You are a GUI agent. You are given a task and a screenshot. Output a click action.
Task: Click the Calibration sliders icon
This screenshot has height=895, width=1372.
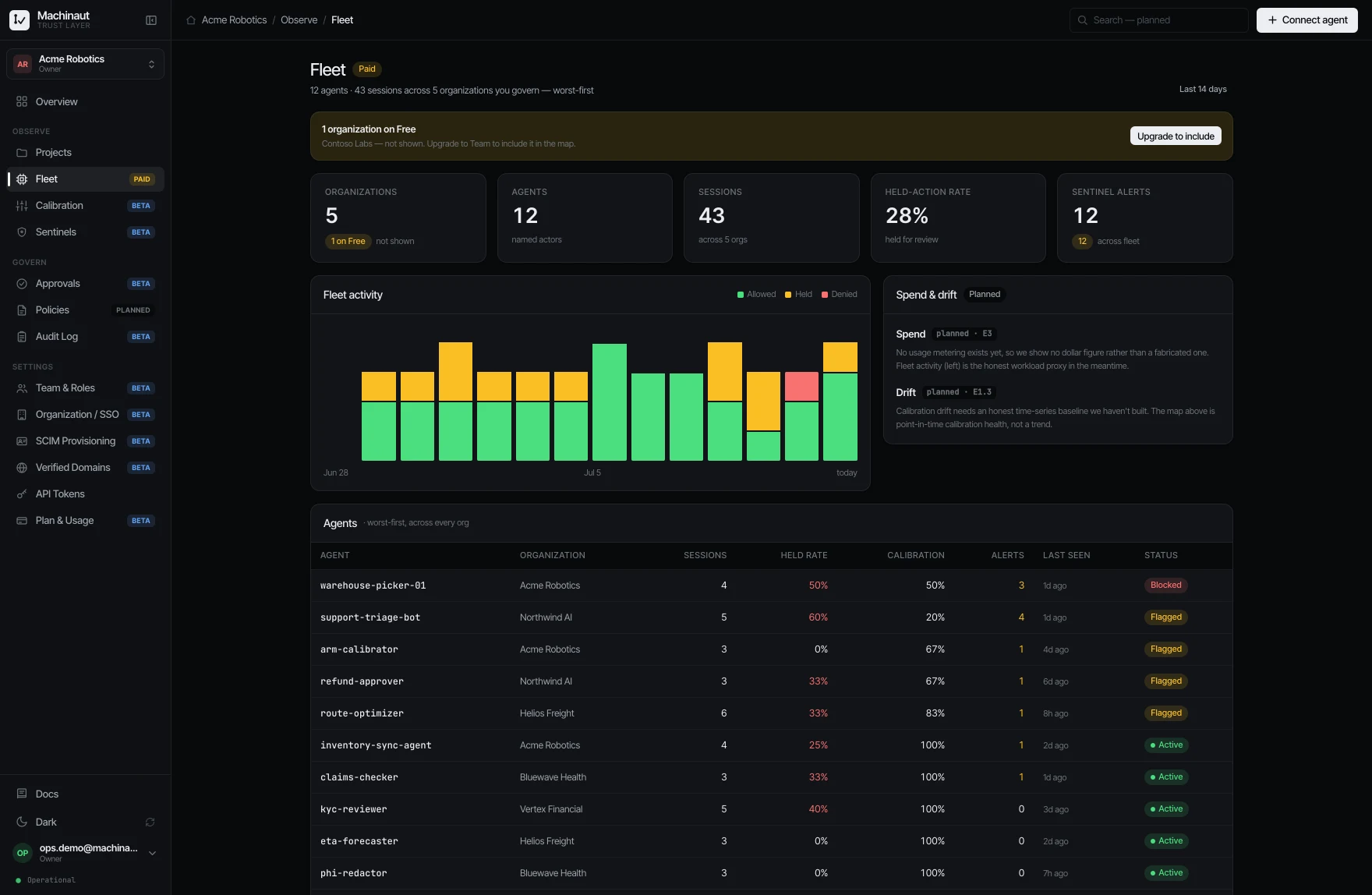22,206
